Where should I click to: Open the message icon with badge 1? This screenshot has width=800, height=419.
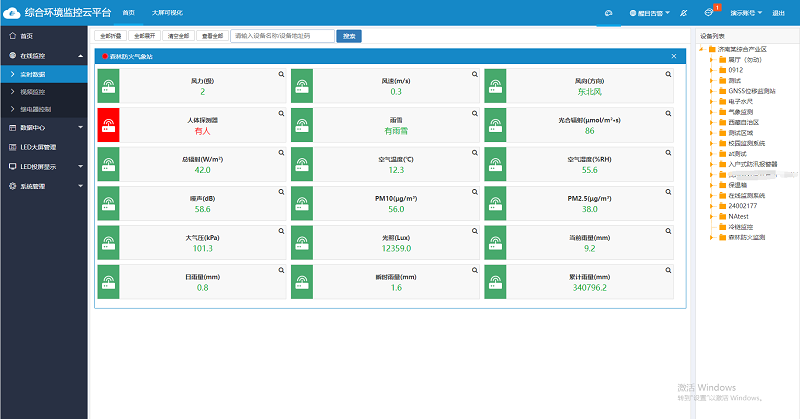709,13
